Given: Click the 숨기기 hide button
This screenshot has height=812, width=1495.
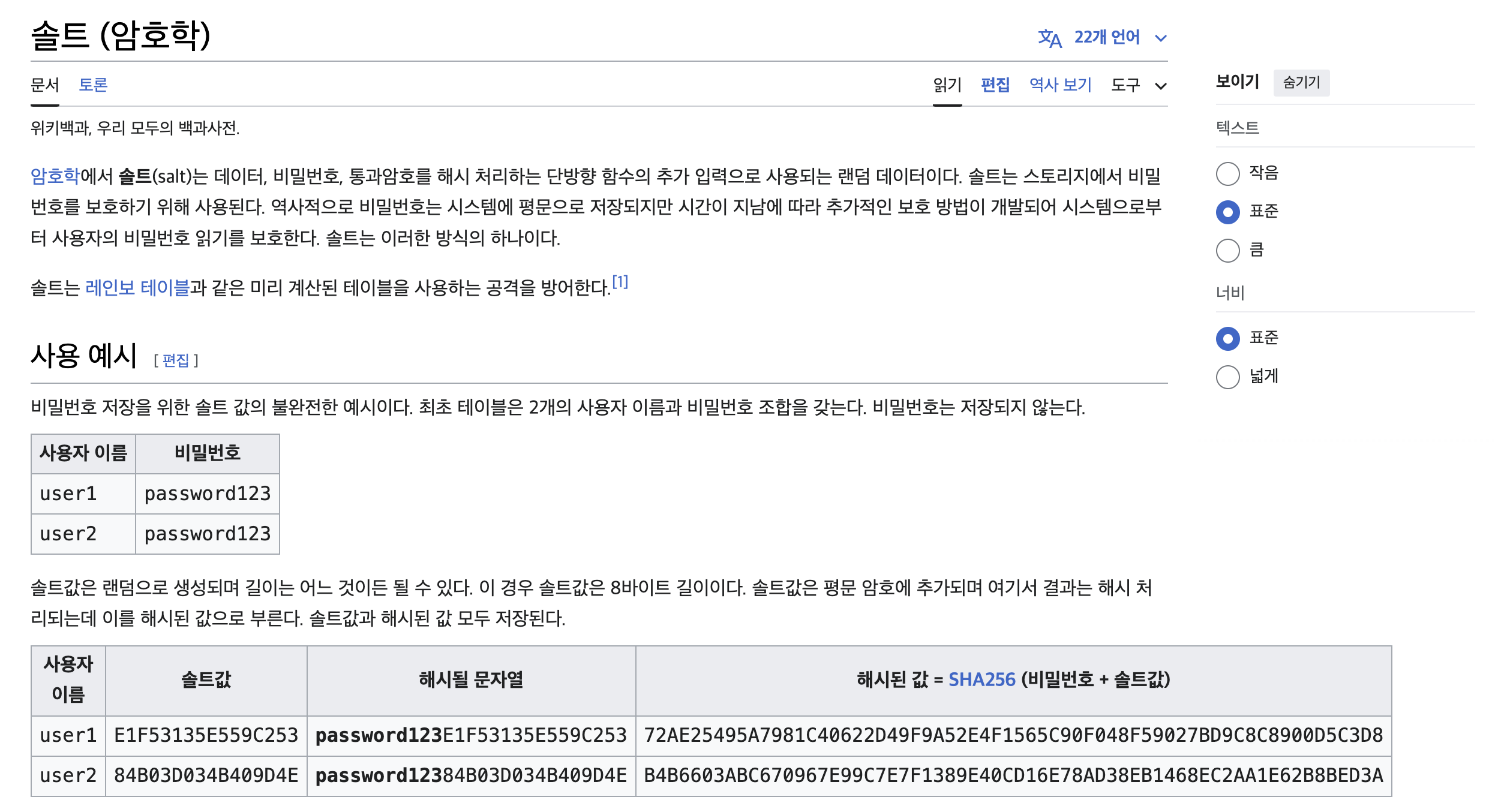Looking at the screenshot, I should click(x=1301, y=83).
